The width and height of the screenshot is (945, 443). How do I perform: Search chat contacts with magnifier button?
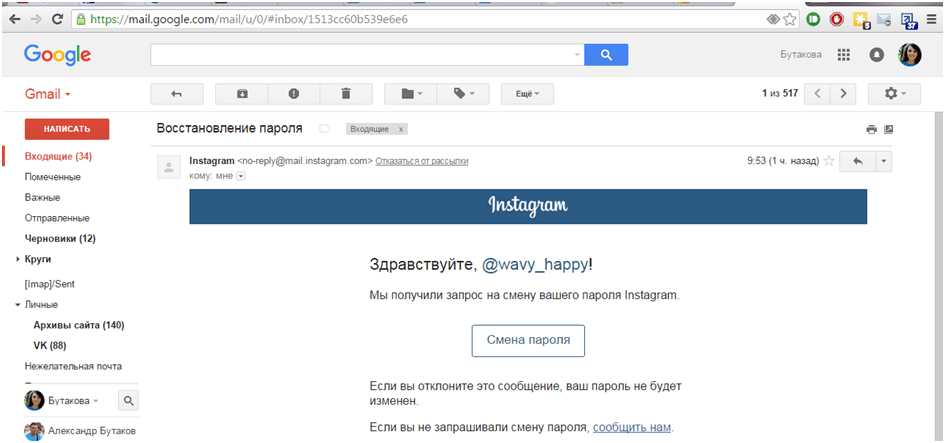click(x=127, y=400)
